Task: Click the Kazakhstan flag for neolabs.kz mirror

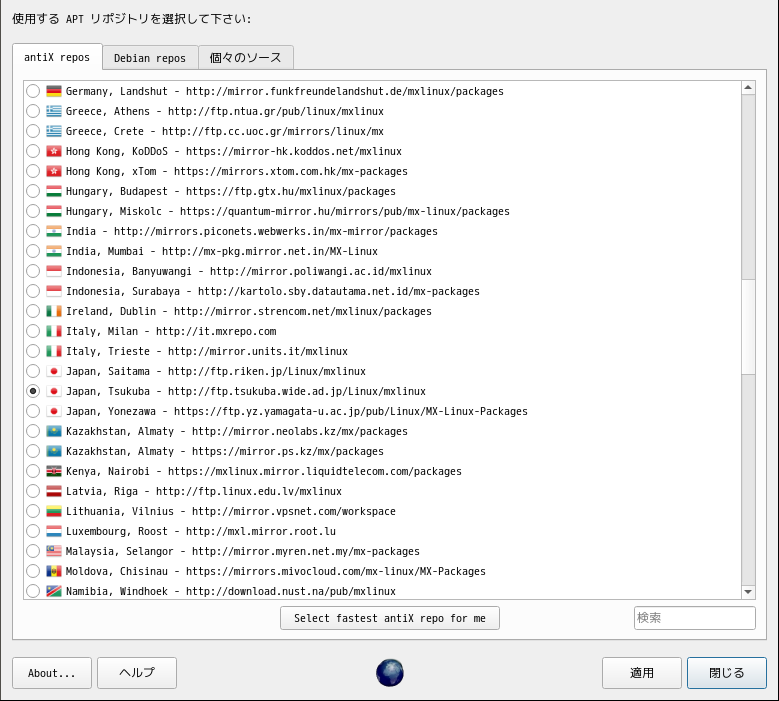Action: pyautogui.click(x=54, y=431)
